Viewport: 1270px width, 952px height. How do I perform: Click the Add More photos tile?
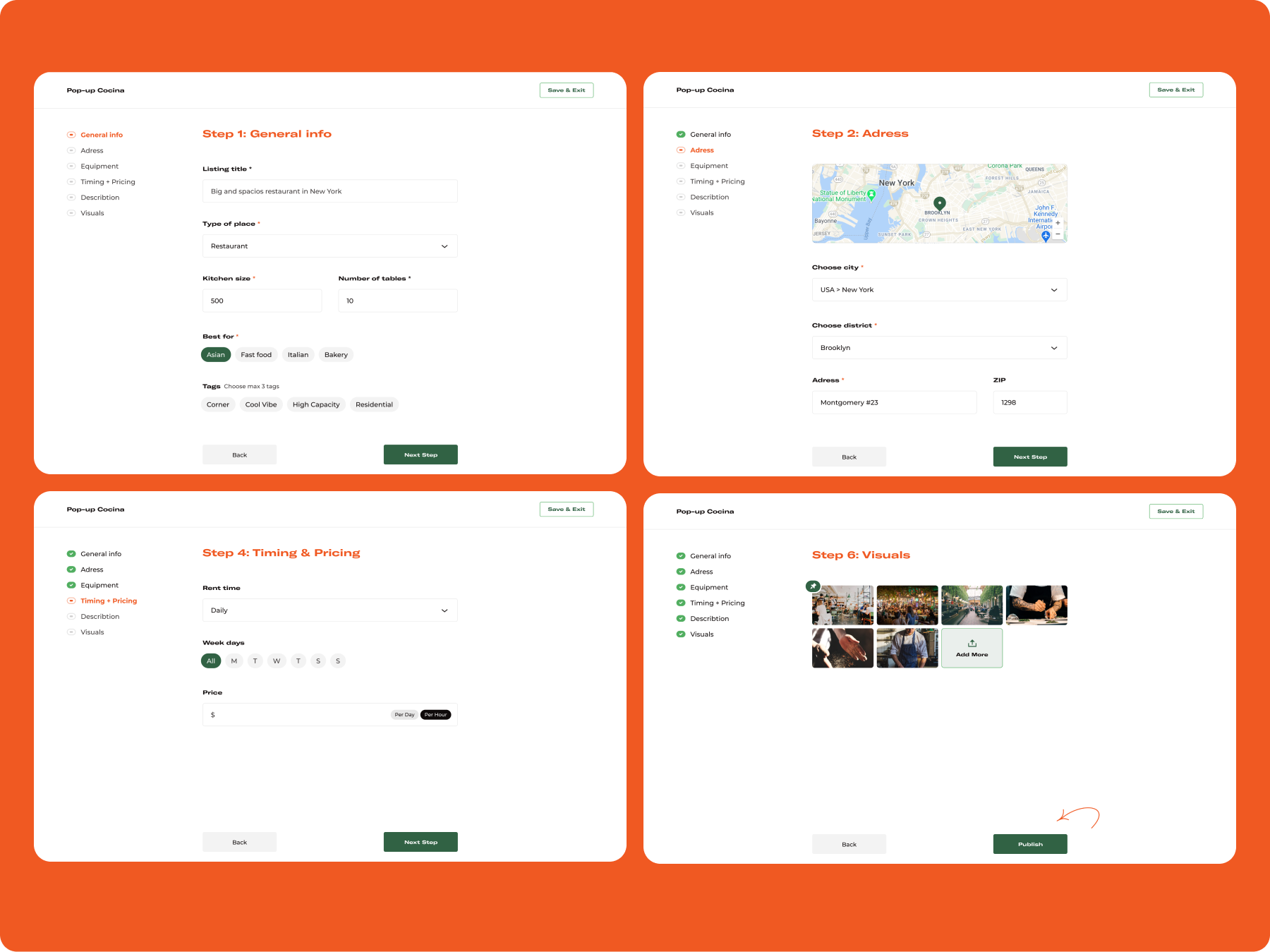(972, 648)
